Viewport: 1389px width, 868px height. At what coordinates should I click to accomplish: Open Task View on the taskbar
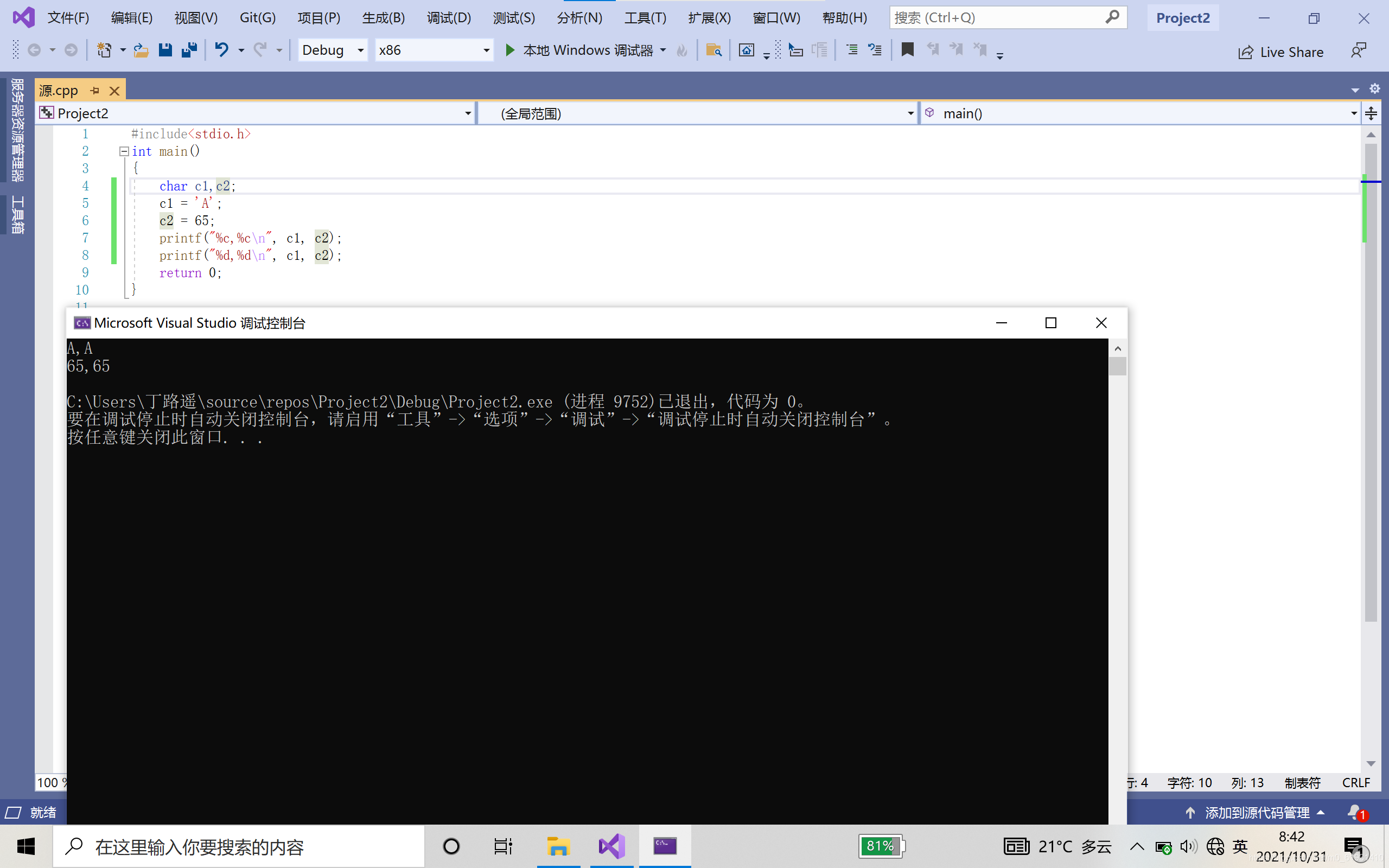(503, 846)
